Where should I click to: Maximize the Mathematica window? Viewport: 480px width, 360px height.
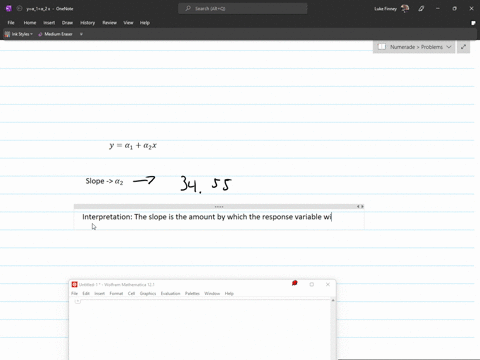[x=312, y=284]
